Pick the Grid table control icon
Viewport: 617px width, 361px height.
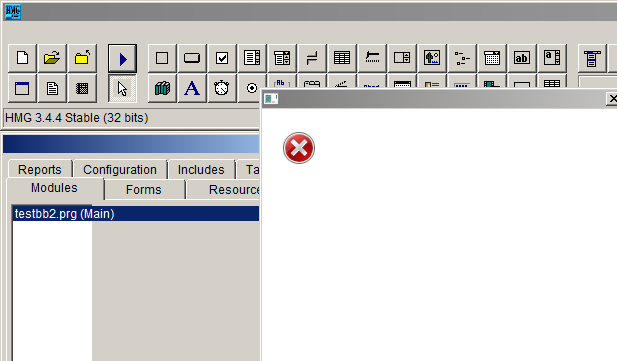click(x=342, y=58)
